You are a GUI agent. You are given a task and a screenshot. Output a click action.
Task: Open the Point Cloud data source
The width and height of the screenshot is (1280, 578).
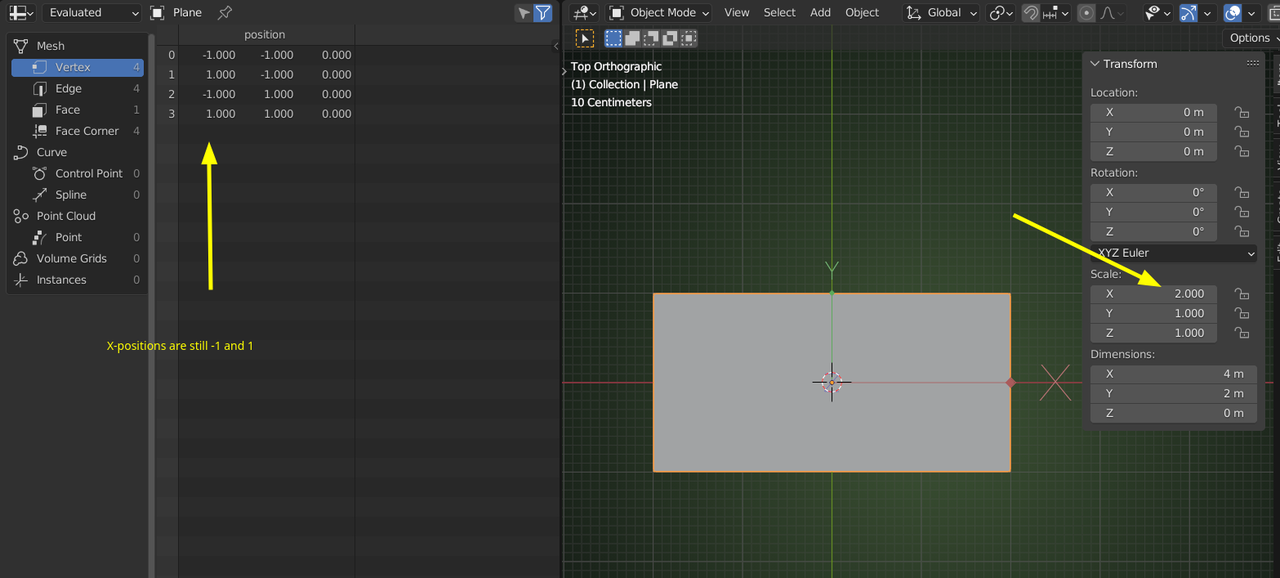pos(66,215)
